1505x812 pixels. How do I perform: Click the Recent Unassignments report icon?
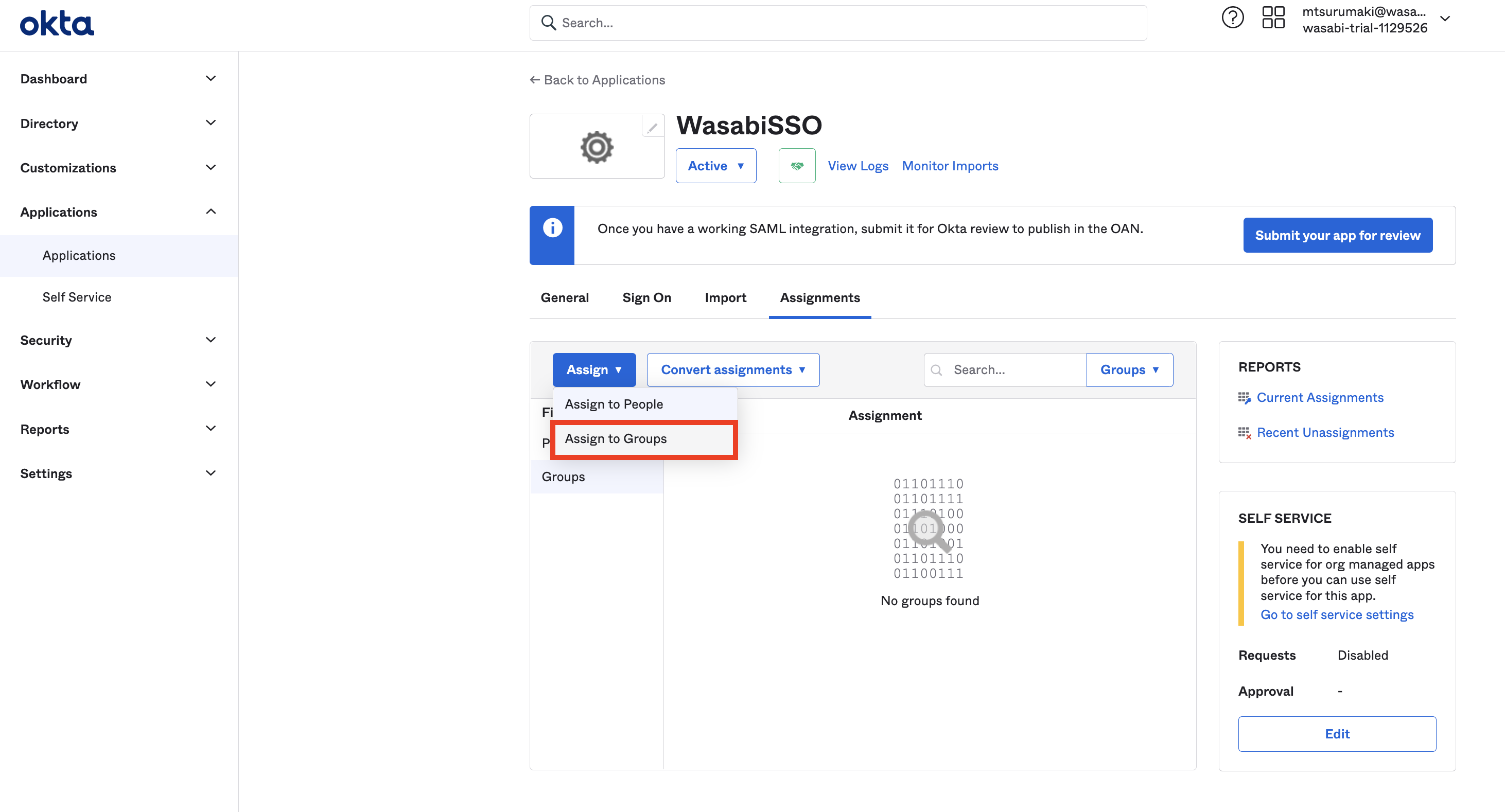[1244, 433]
